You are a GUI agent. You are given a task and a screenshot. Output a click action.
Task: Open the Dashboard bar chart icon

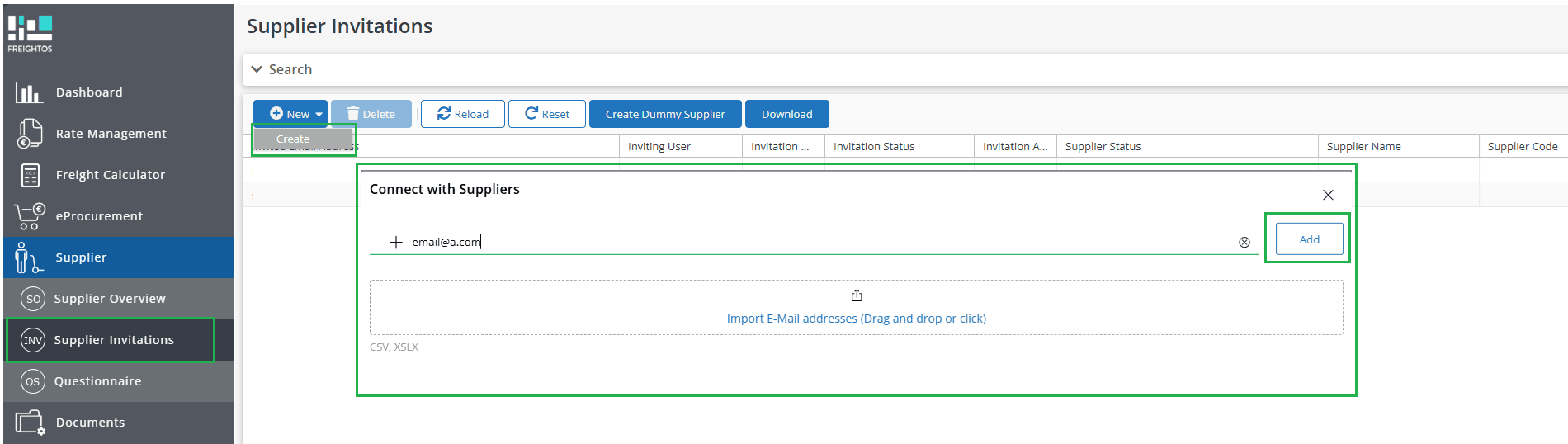click(x=28, y=92)
